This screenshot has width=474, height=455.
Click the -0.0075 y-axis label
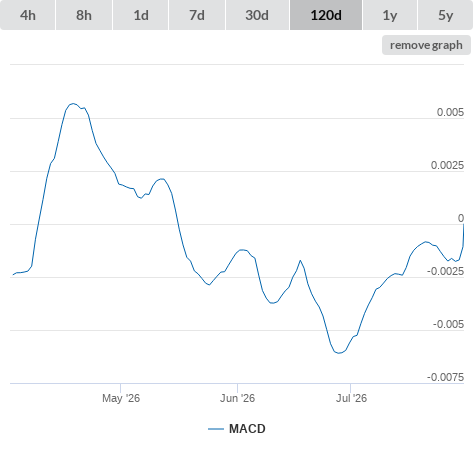[445, 377]
